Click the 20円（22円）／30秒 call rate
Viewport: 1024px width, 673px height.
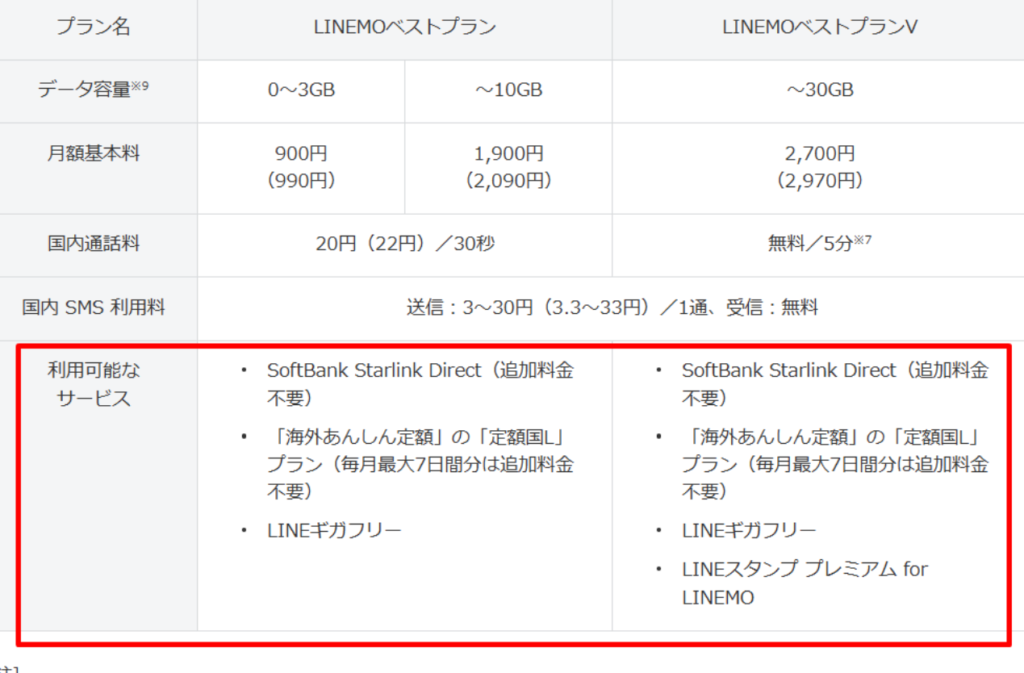pyautogui.click(x=405, y=243)
